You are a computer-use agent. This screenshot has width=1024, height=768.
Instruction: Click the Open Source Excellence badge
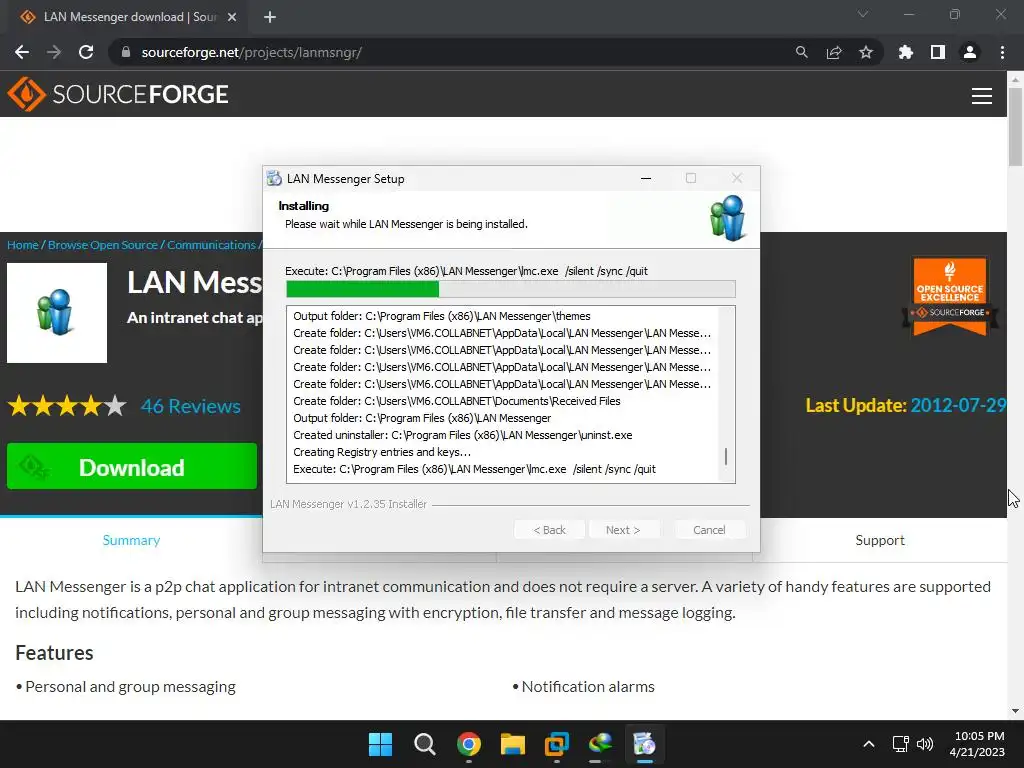click(950, 296)
